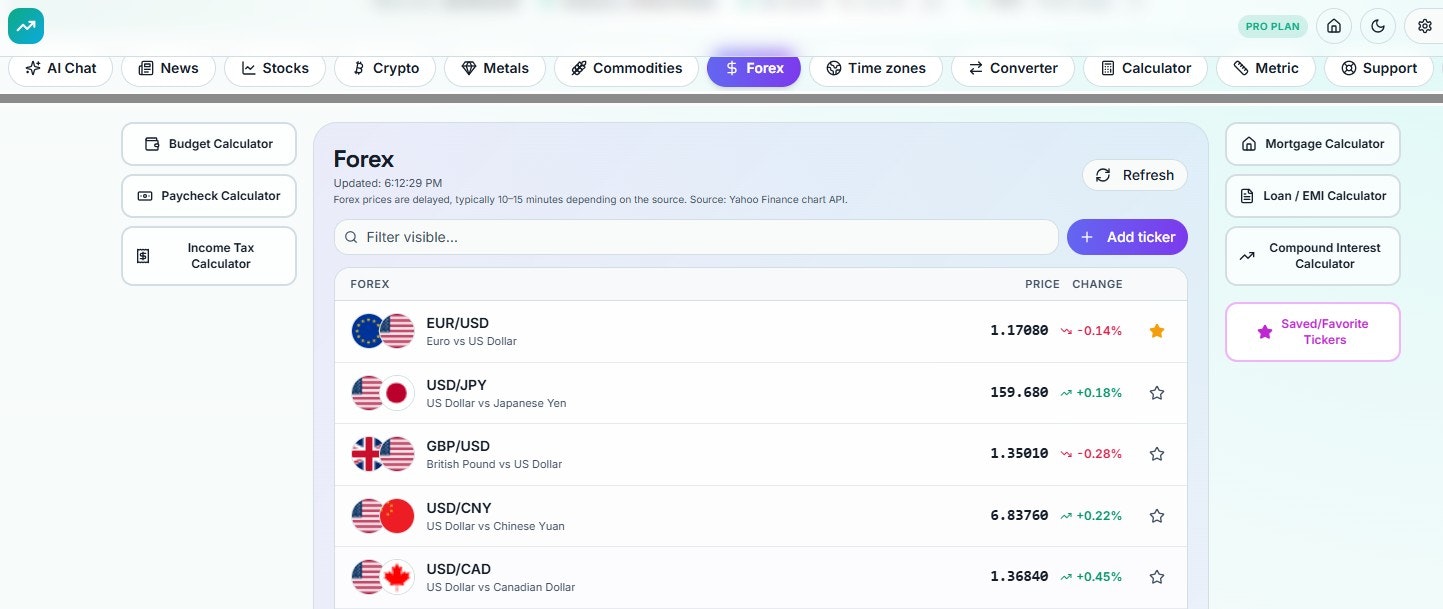The height and width of the screenshot is (609, 1443).
Task: Favorite the USD/CNY pair
Action: (1156, 515)
